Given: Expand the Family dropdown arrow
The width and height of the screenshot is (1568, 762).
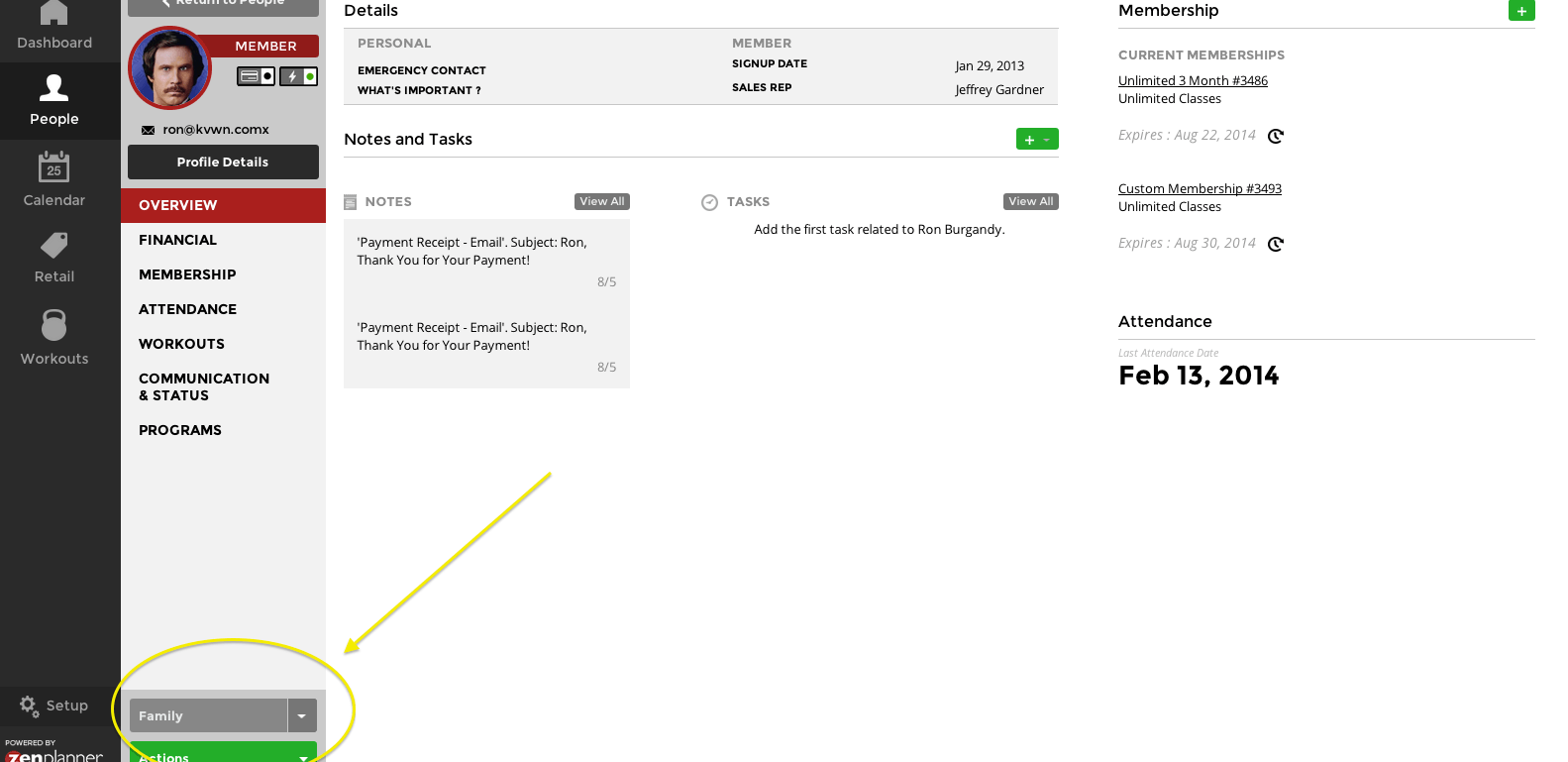Looking at the screenshot, I should [x=302, y=715].
